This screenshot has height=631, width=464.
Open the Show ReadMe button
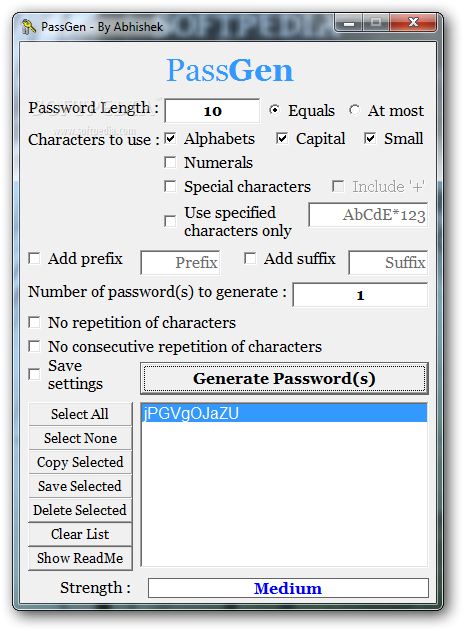(x=80, y=558)
